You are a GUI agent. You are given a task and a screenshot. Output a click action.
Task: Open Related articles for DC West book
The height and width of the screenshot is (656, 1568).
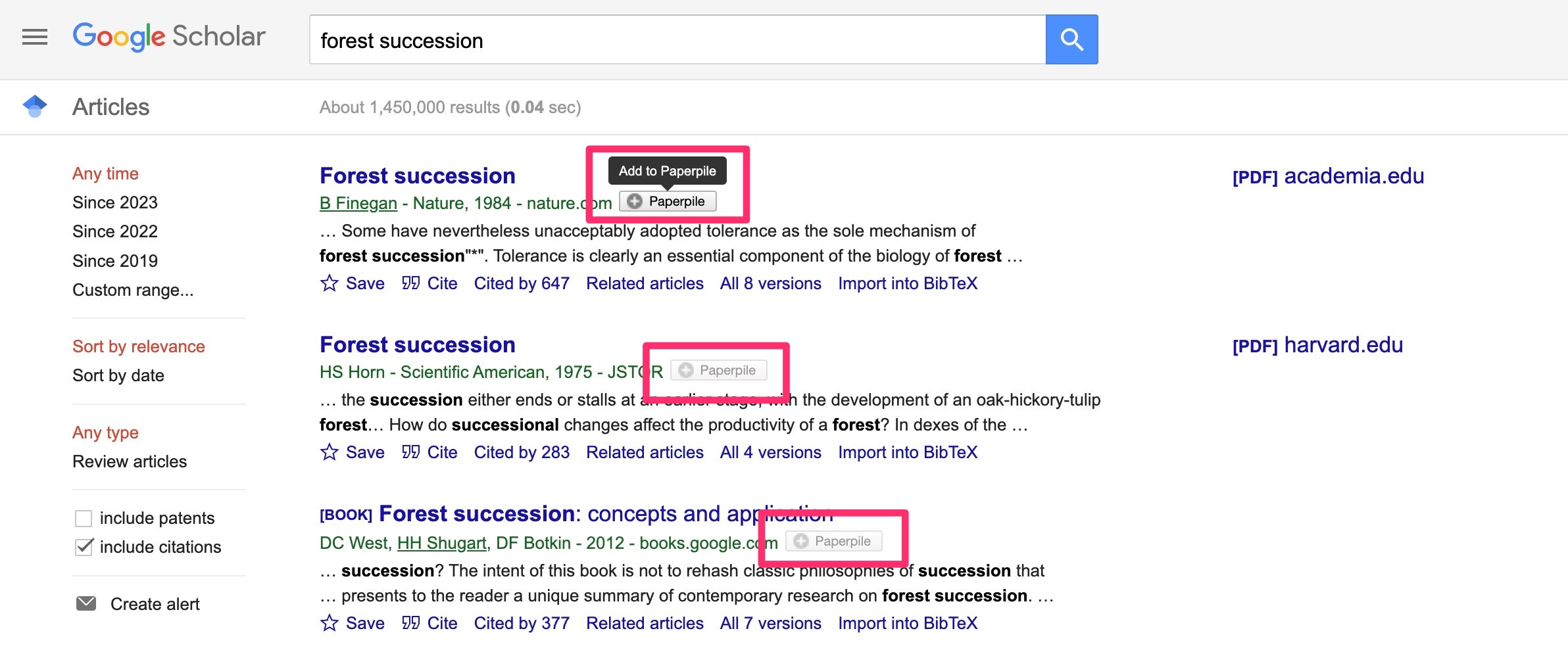[645, 623]
